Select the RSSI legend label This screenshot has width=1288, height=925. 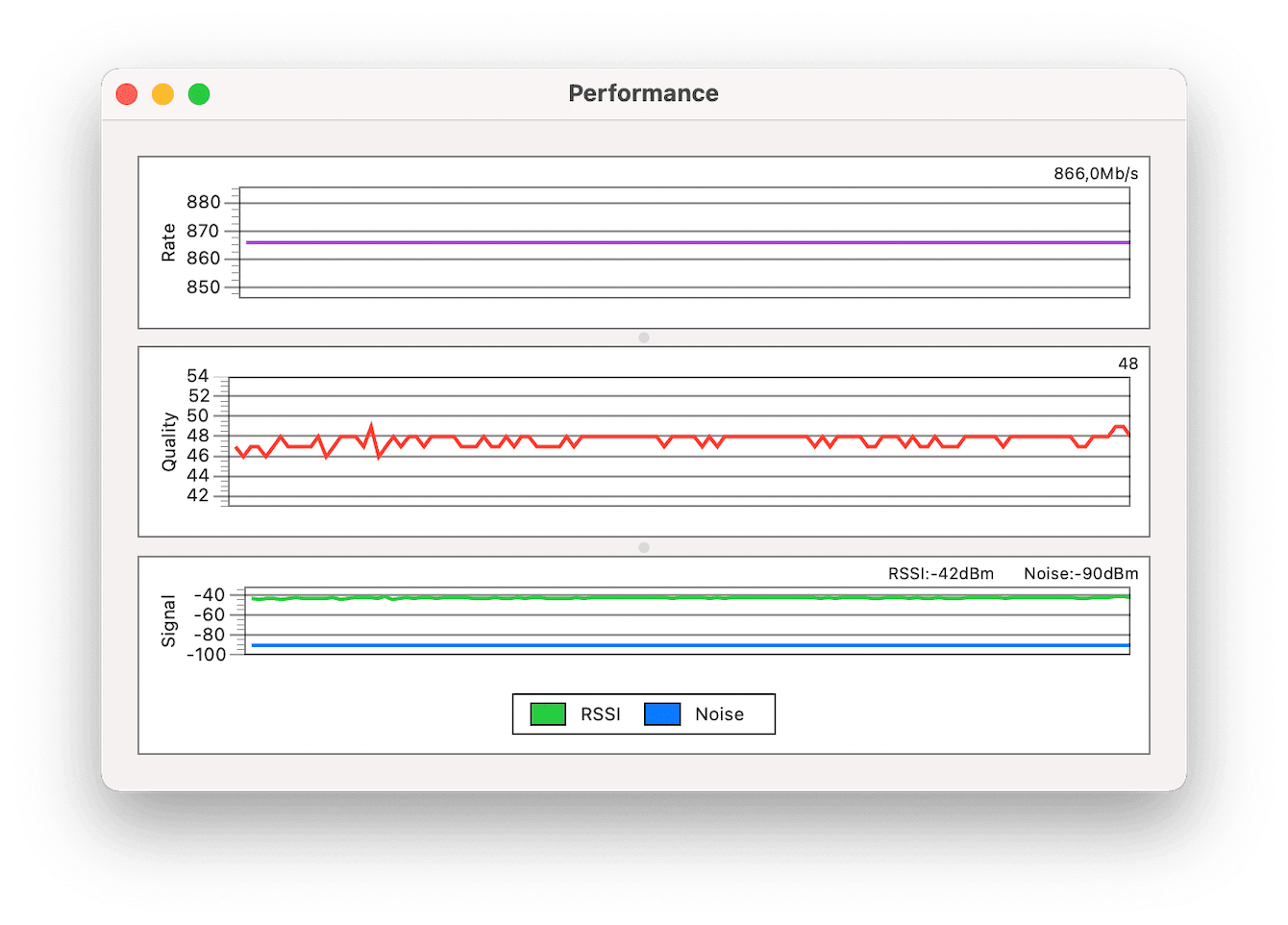[x=601, y=714]
